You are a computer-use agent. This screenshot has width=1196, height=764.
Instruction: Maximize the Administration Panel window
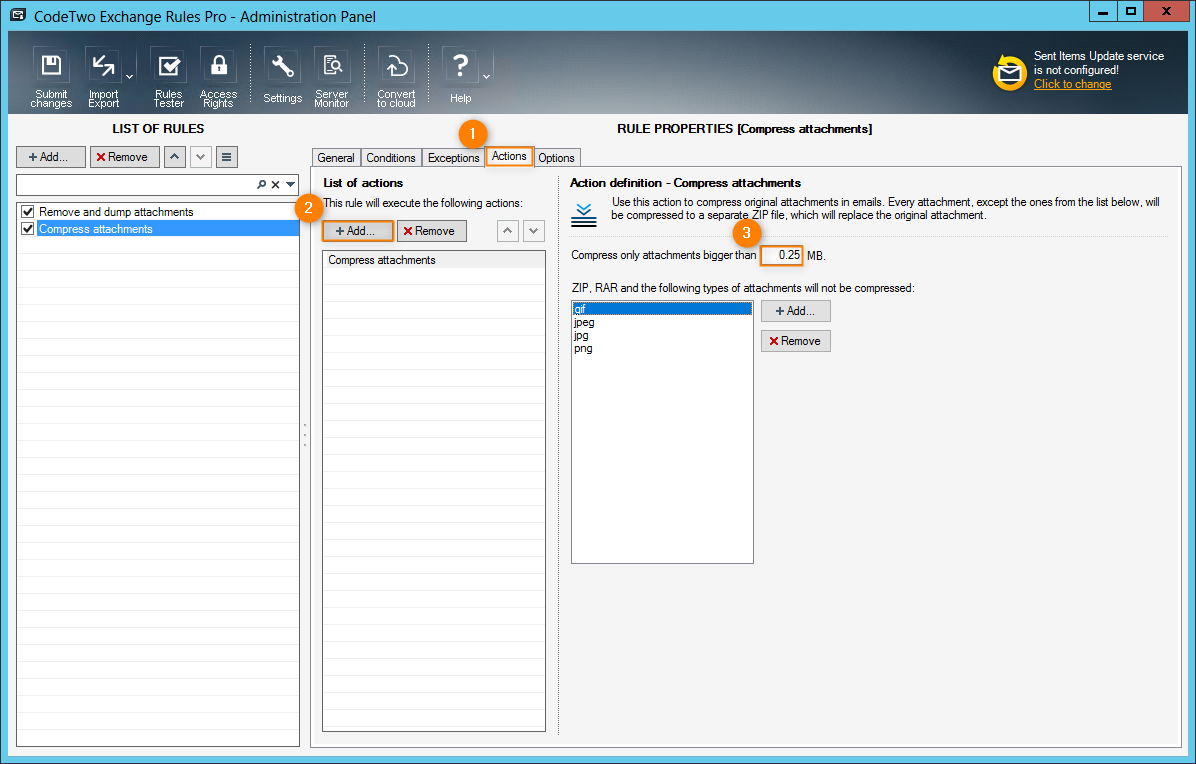click(1131, 12)
